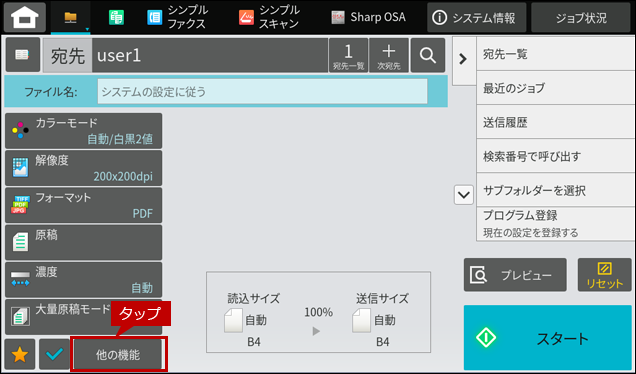Switch to シンプルファクス mode
Image resolution: width=636 pixels, height=374 pixels.
pos(177,17)
